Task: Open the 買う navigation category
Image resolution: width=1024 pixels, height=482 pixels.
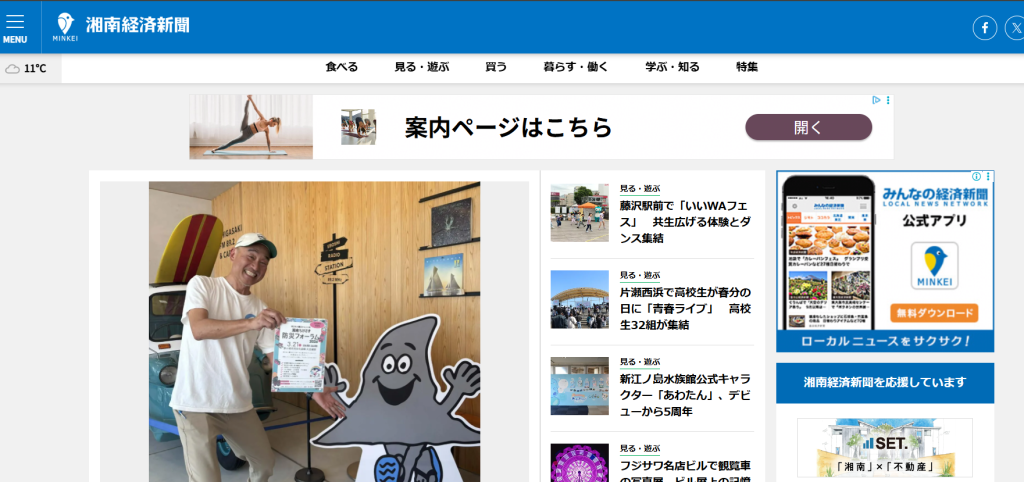Action: point(496,67)
